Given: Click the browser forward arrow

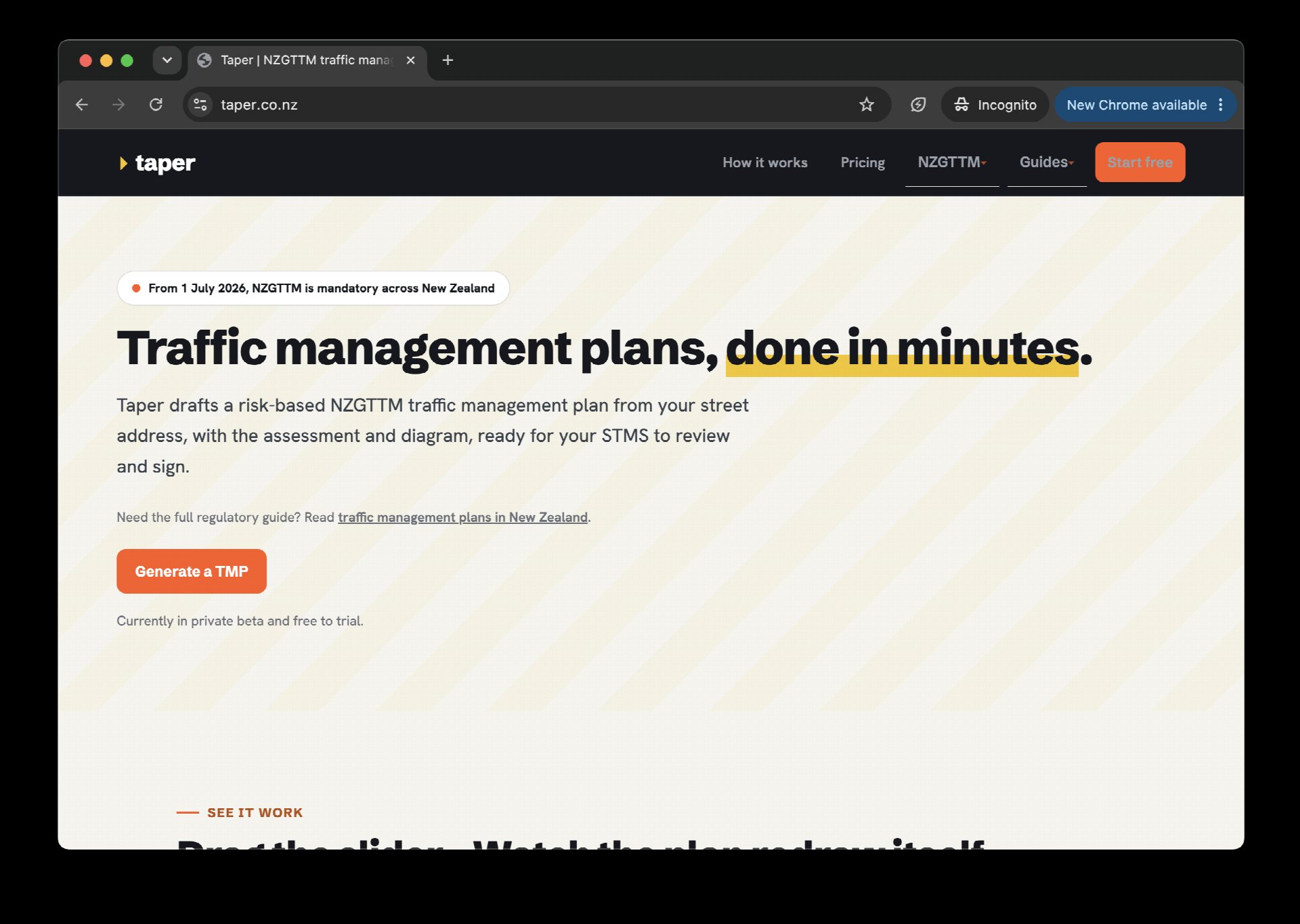Looking at the screenshot, I should (118, 105).
